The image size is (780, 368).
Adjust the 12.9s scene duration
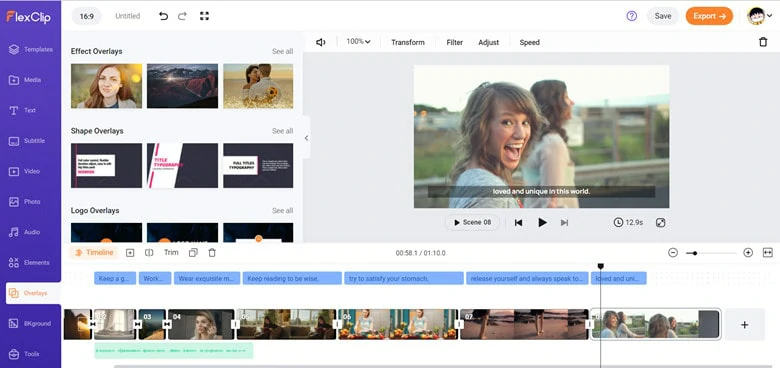[628, 222]
